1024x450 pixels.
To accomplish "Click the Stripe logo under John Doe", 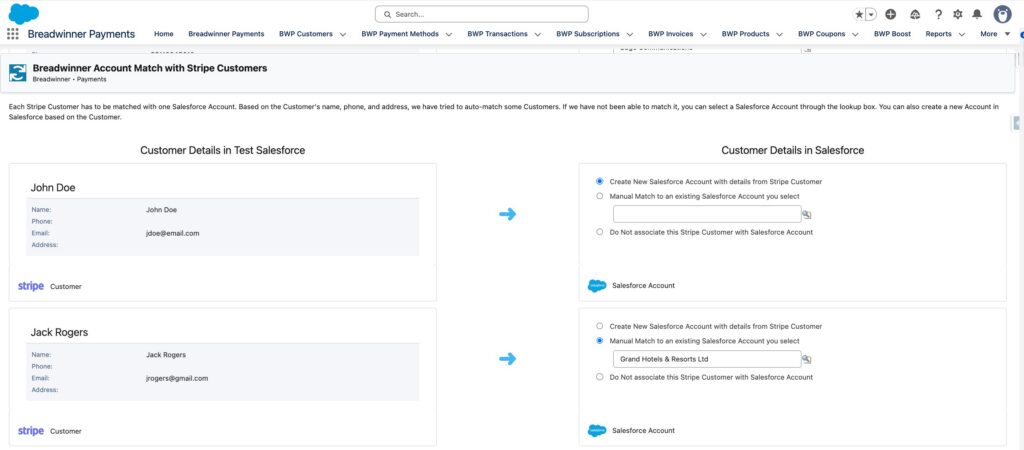I will coord(31,286).
